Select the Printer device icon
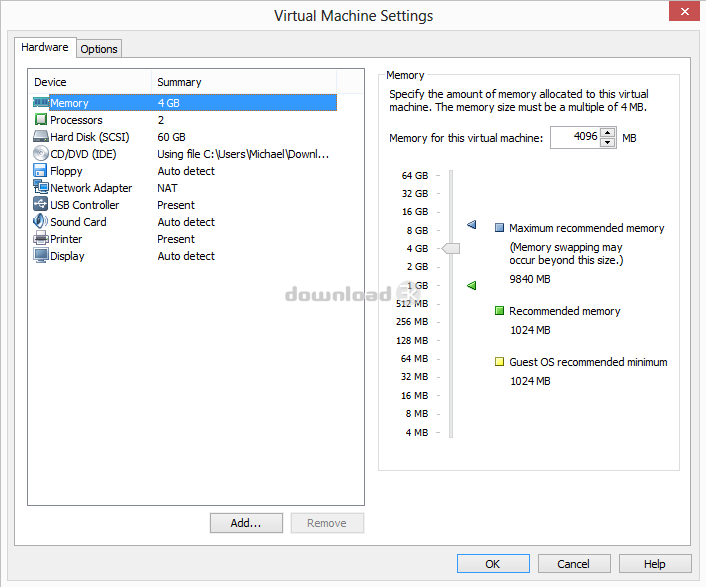Screen dimensions: 706x587 (x=41, y=239)
